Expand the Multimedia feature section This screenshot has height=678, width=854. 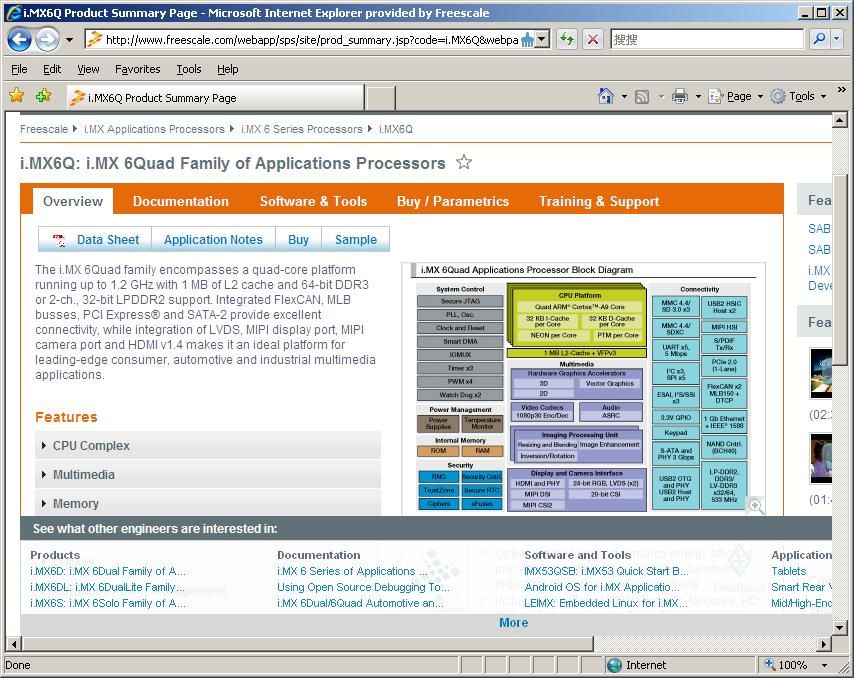[x=208, y=474]
